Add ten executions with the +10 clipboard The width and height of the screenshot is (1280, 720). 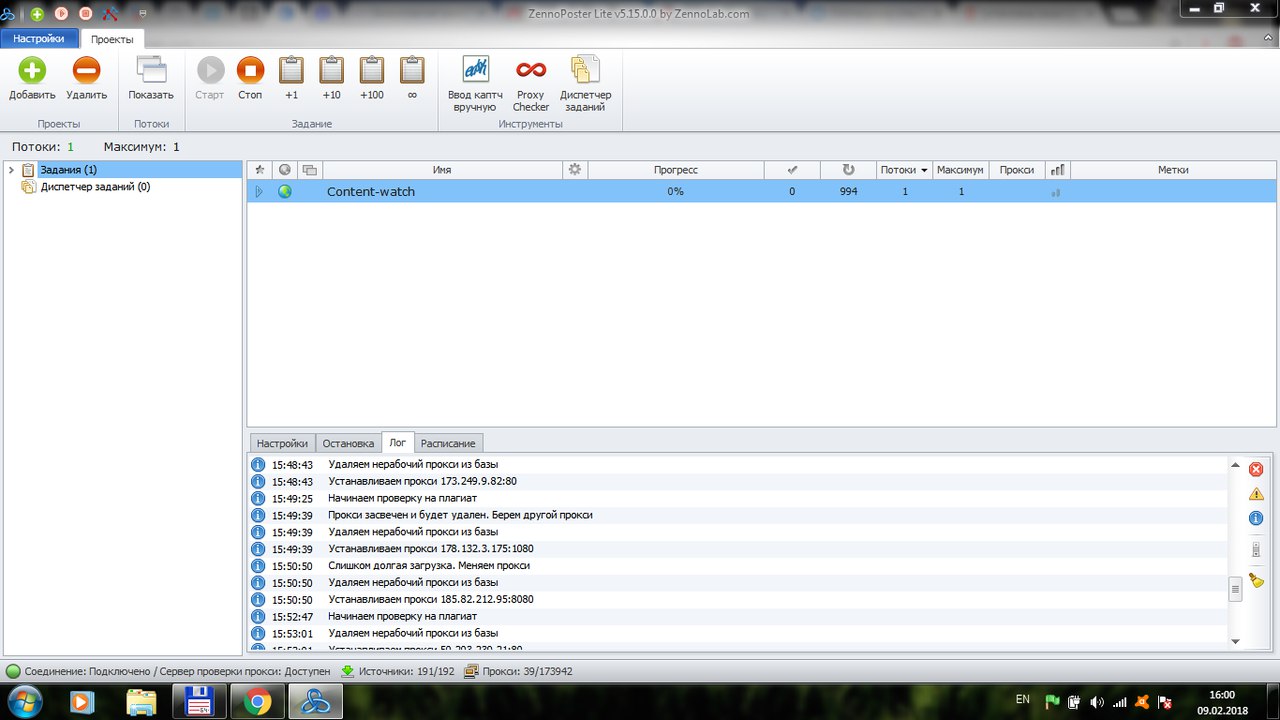(331, 79)
